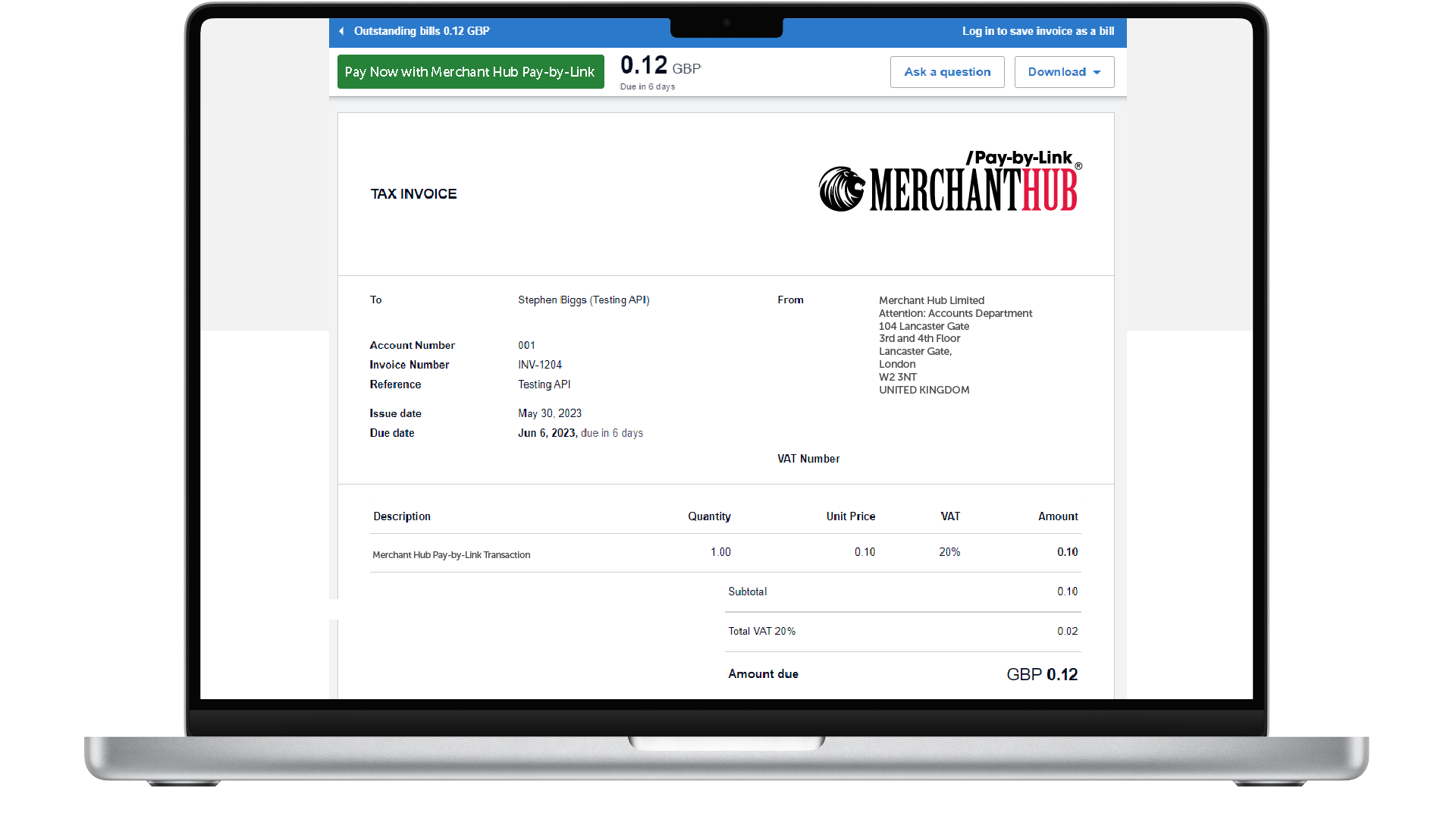Click the Unit Price column header

pyautogui.click(x=851, y=516)
